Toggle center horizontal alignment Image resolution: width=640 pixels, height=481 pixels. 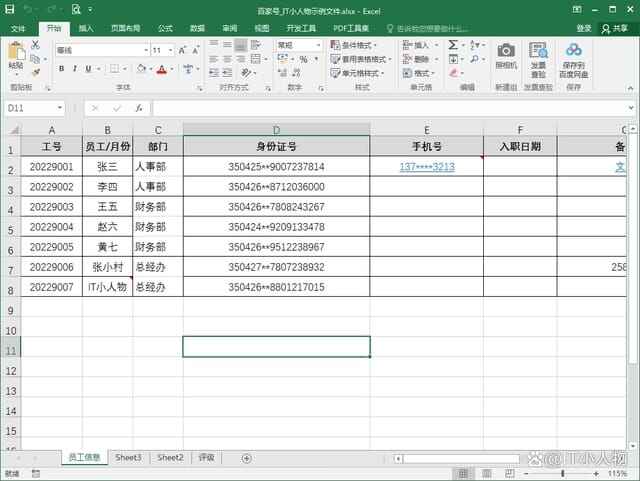click(x=227, y=59)
